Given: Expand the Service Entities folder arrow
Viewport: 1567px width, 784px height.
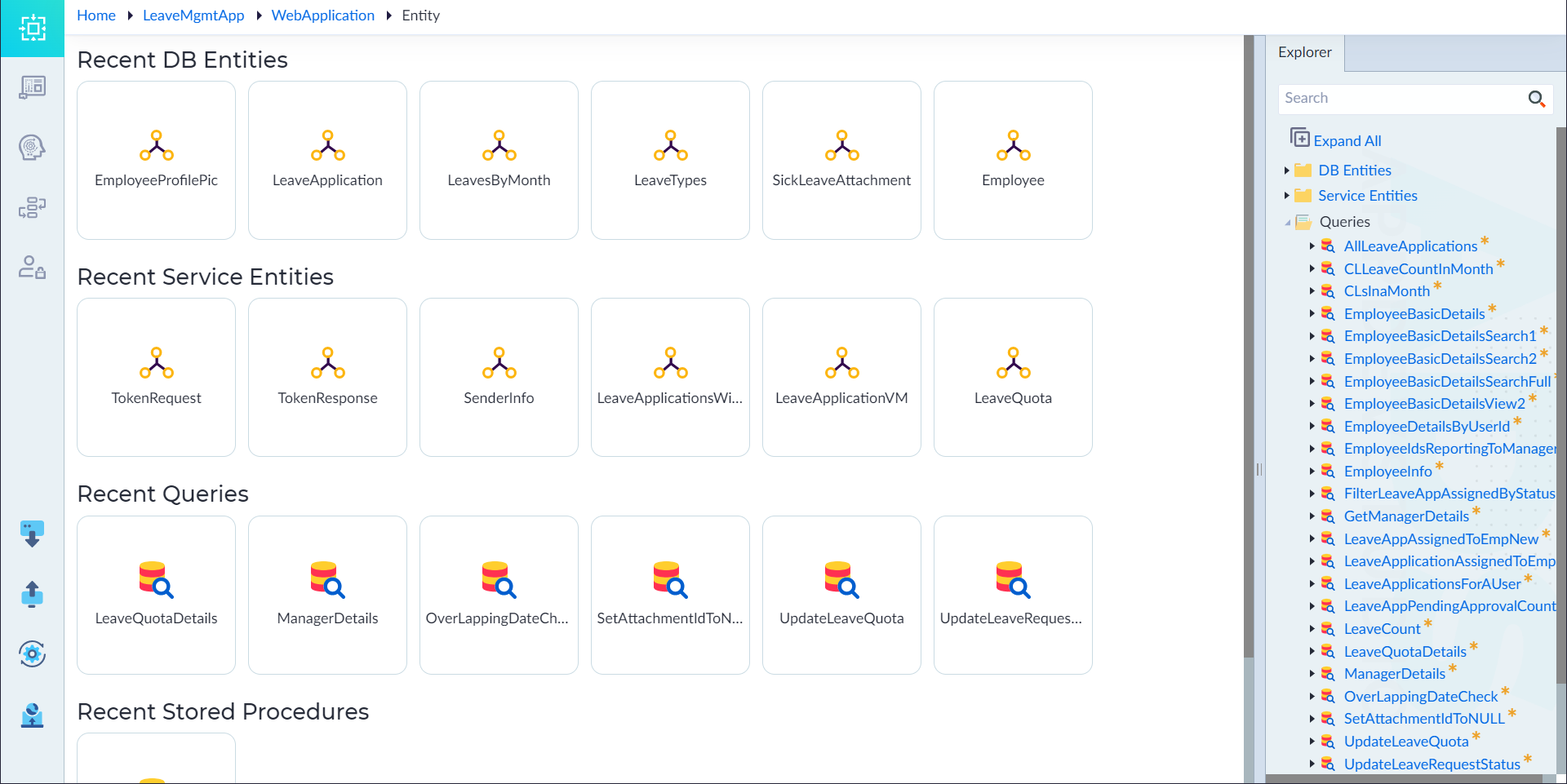Looking at the screenshot, I should (x=1287, y=196).
